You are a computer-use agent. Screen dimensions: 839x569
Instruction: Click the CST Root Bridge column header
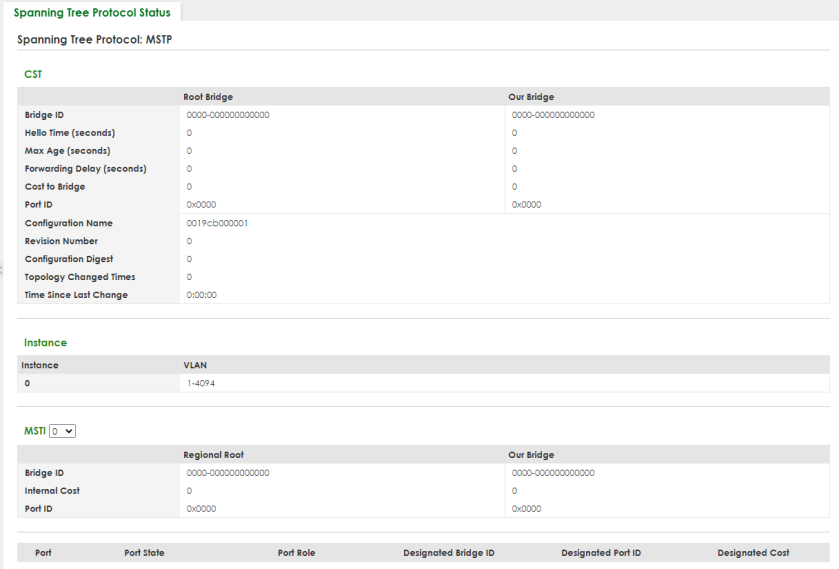[208, 97]
